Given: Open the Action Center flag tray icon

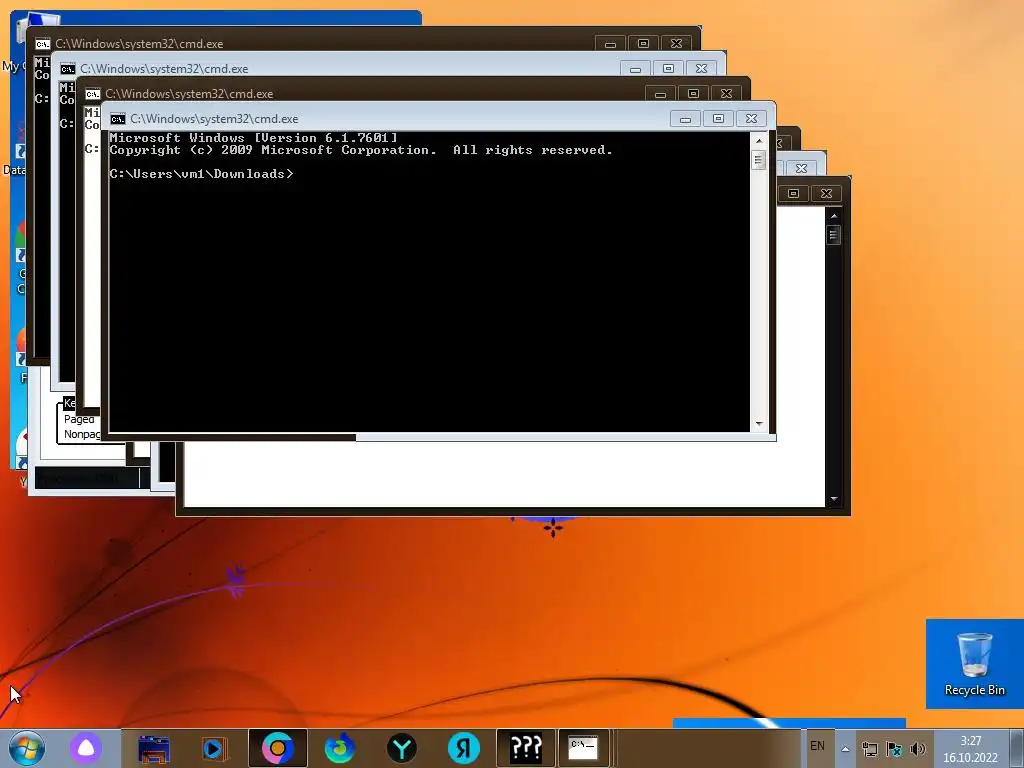Looking at the screenshot, I should (893, 749).
